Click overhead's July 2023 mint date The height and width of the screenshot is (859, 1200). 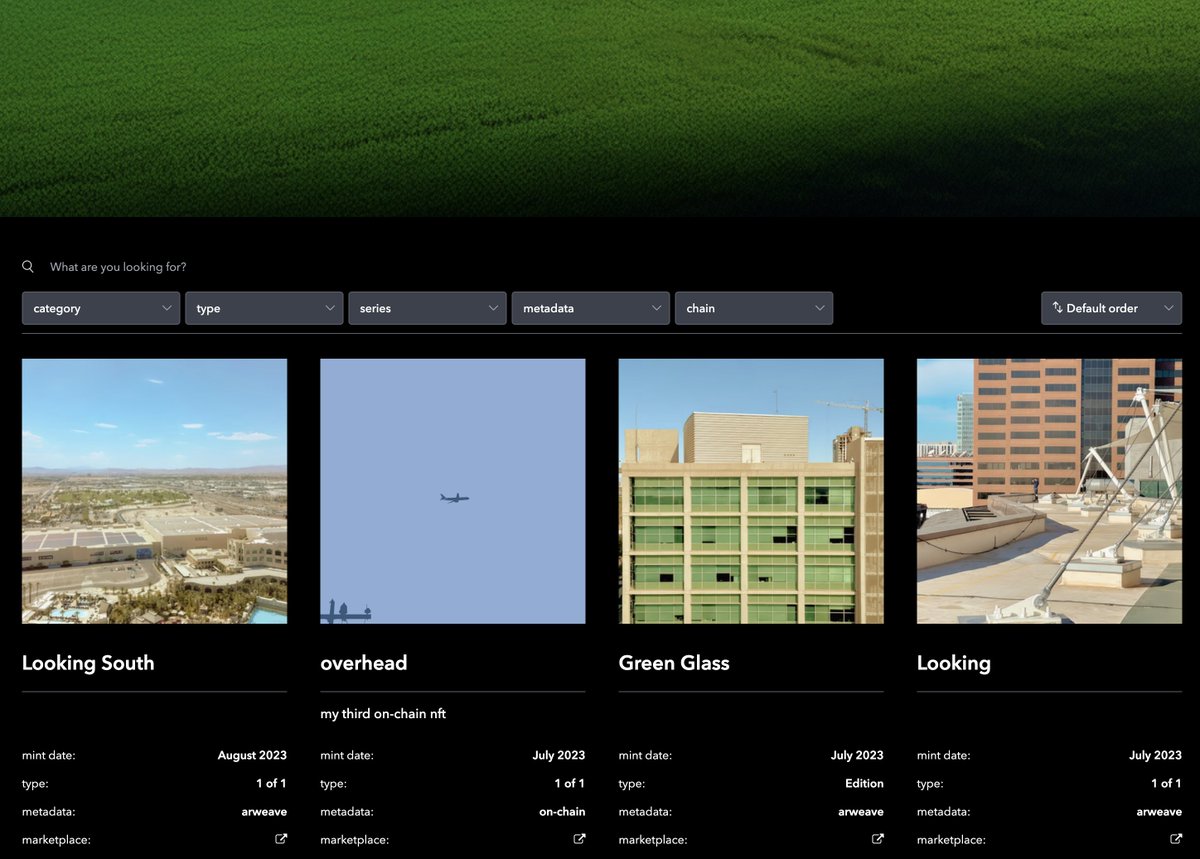click(x=559, y=755)
